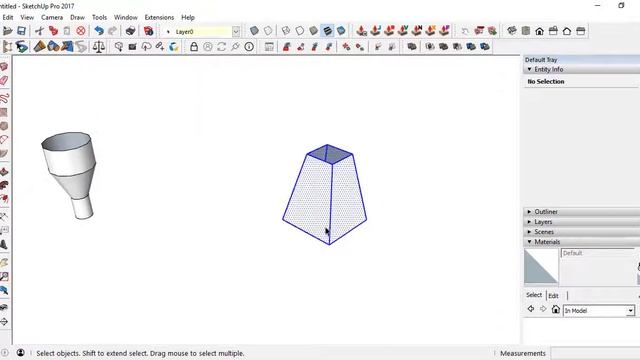This screenshot has width=640, height=360.
Task: Open the Tools menu
Action: (x=99, y=18)
